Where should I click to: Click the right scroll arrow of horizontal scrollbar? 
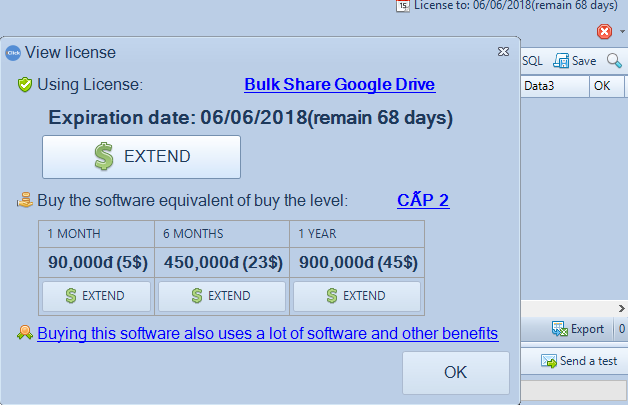coord(621,308)
